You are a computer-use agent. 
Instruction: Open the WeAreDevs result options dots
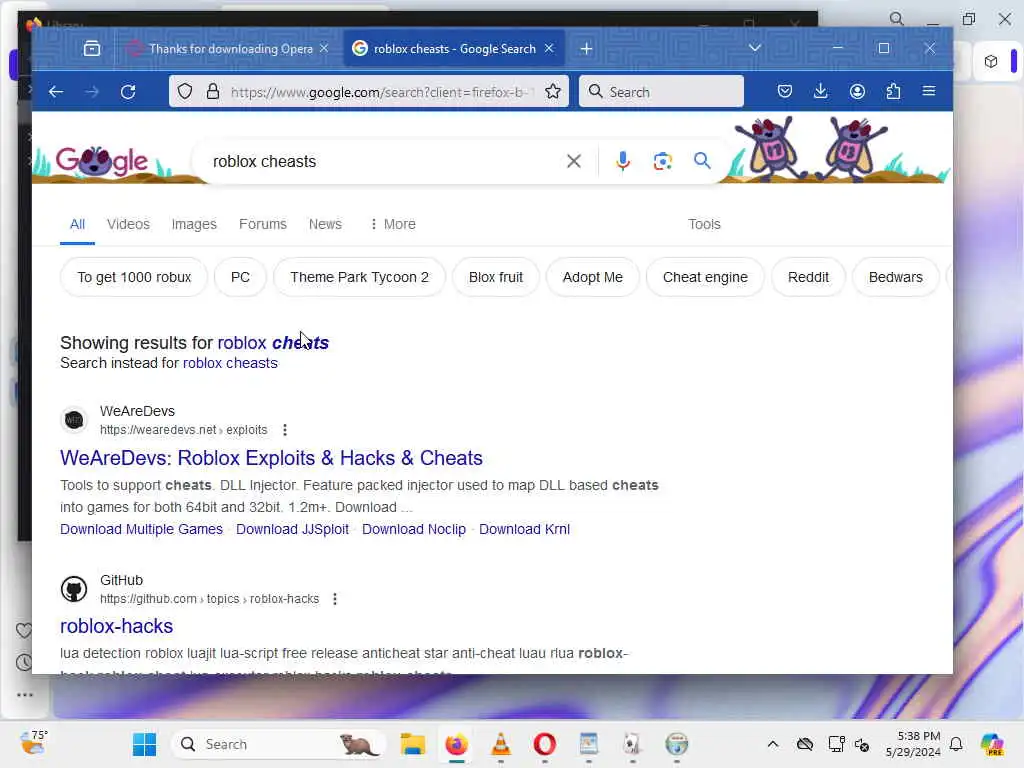pos(285,430)
